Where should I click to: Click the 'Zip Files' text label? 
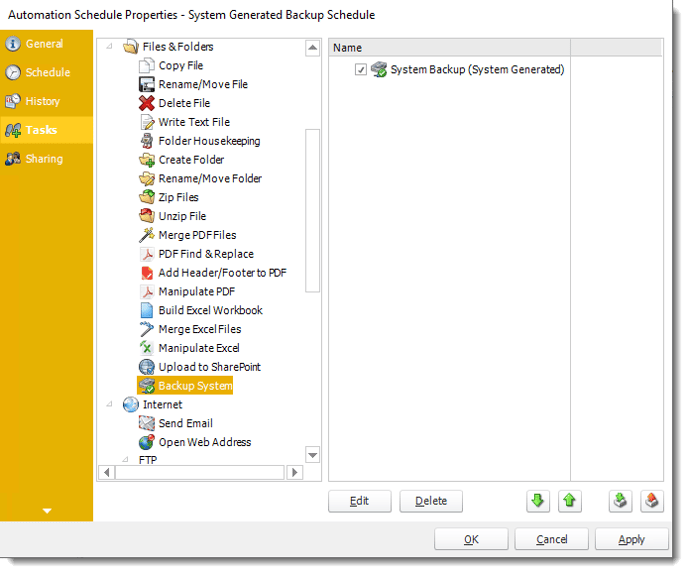[x=179, y=197]
